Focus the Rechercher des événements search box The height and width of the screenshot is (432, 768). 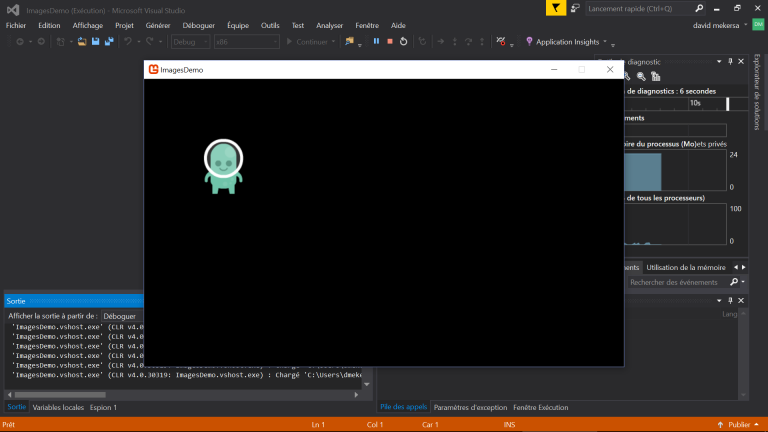click(678, 282)
